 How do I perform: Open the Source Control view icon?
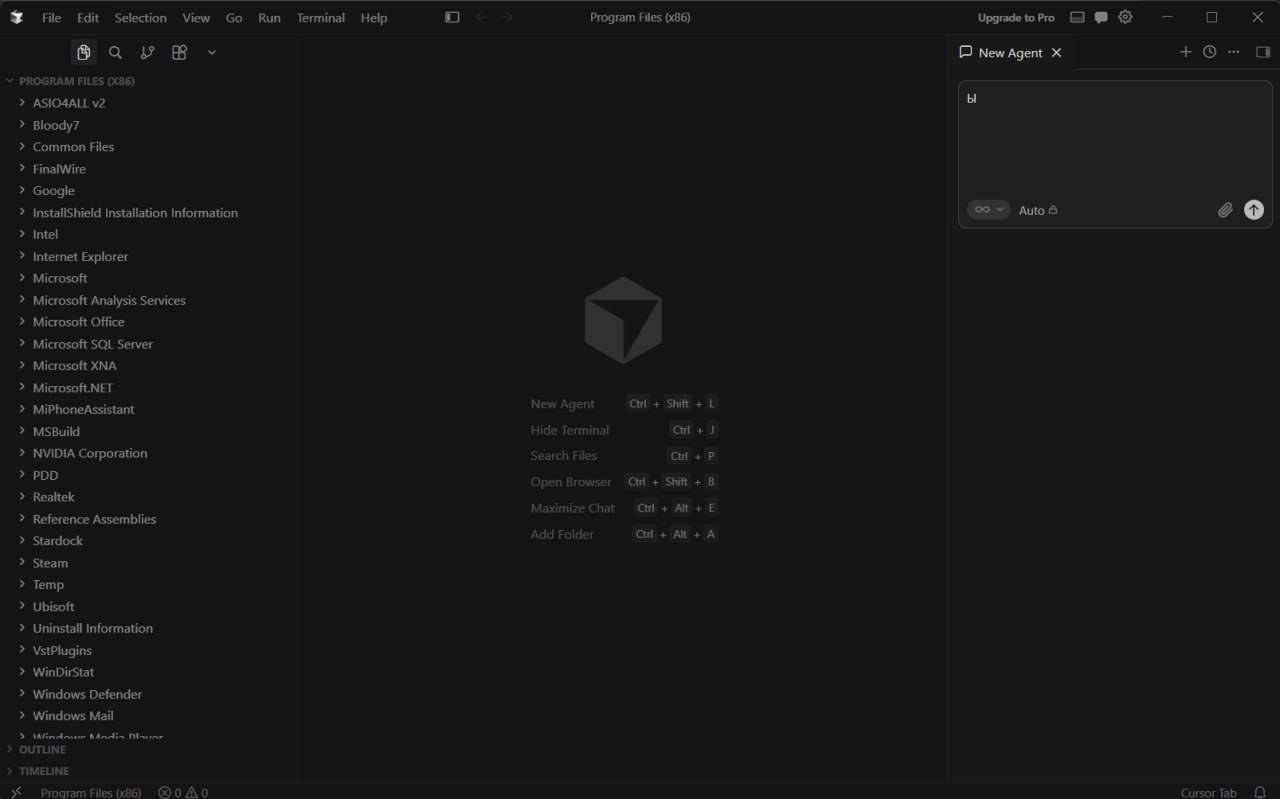148,52
